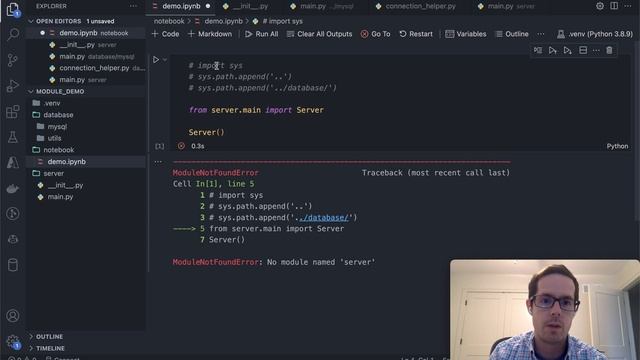The width and height of the screenshot is (640, 360).
Task: Add a Code cell
Action: (x=165, y=34)
